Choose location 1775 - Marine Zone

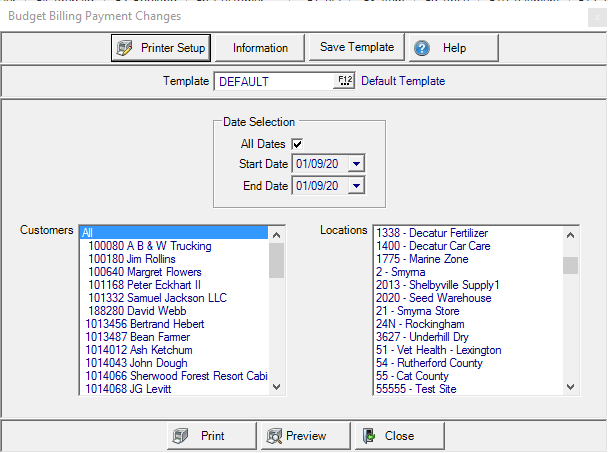421,259
